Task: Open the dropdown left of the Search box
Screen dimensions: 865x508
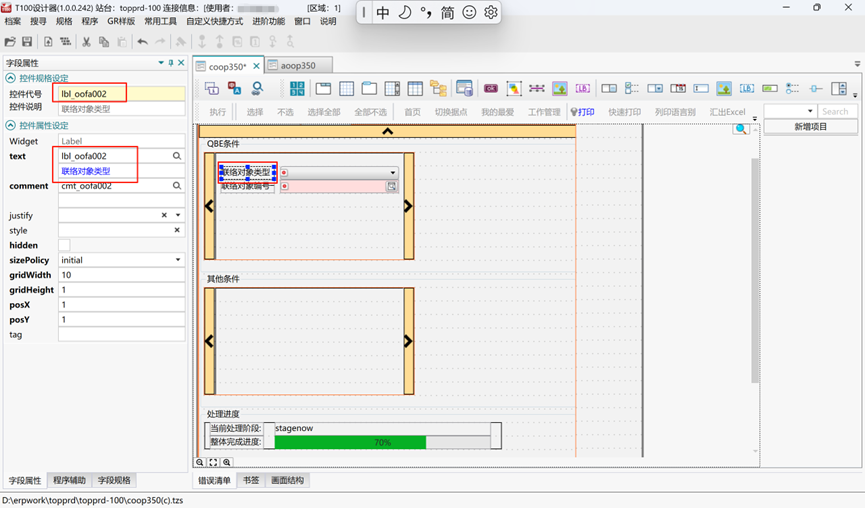Action: pos(810,111)
